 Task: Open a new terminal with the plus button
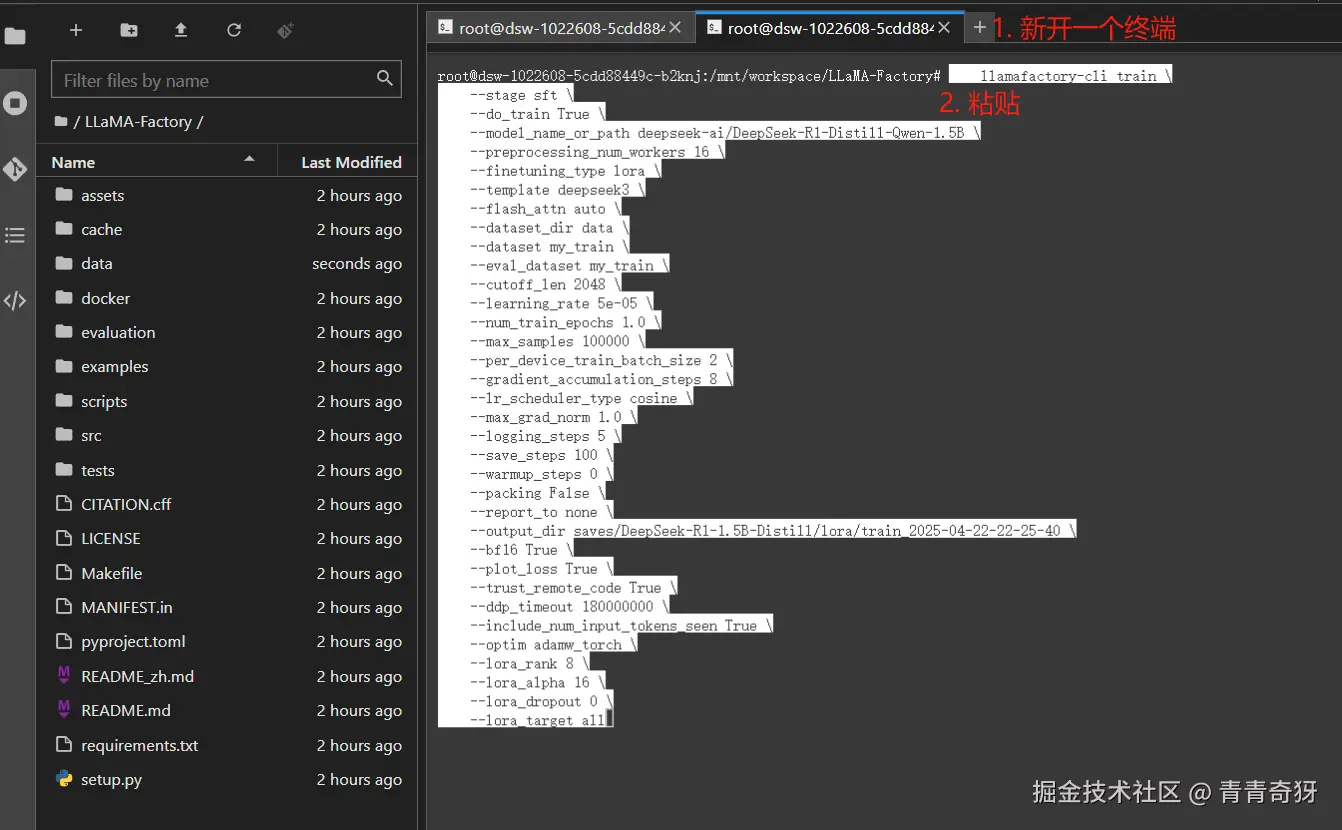[x=980, y=28]
